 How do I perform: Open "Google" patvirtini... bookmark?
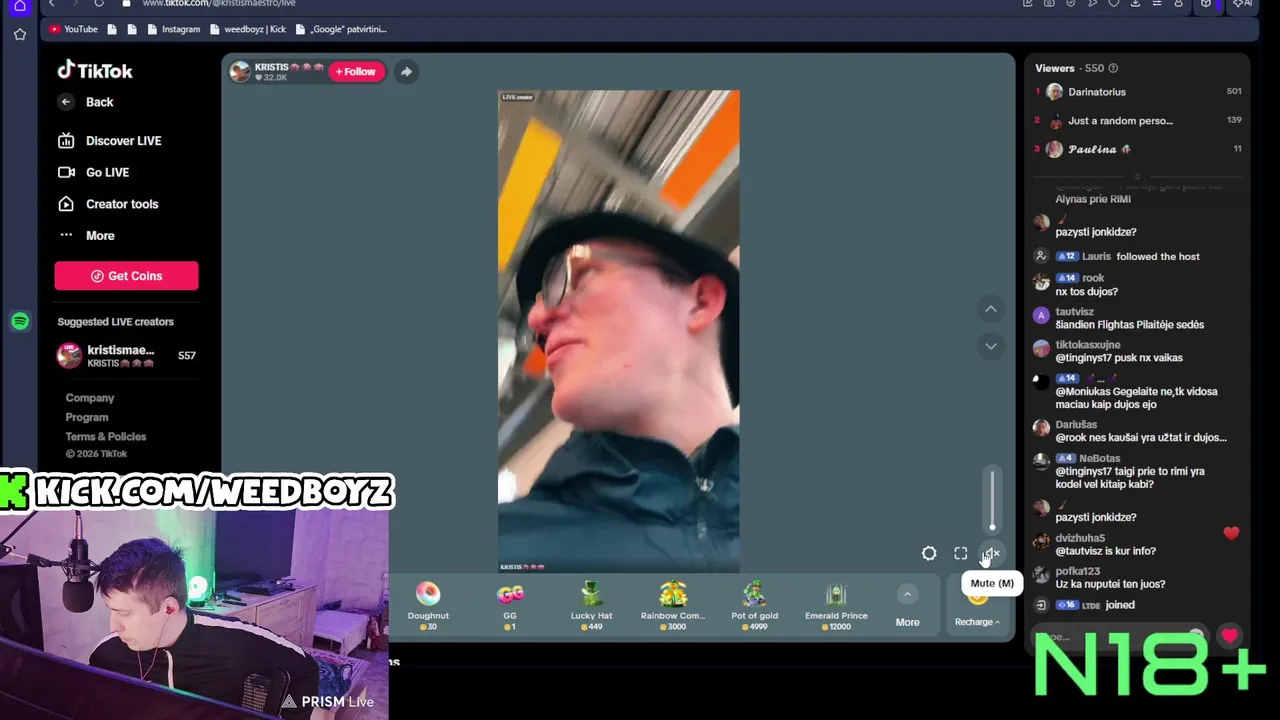click(x=341, y=29)
